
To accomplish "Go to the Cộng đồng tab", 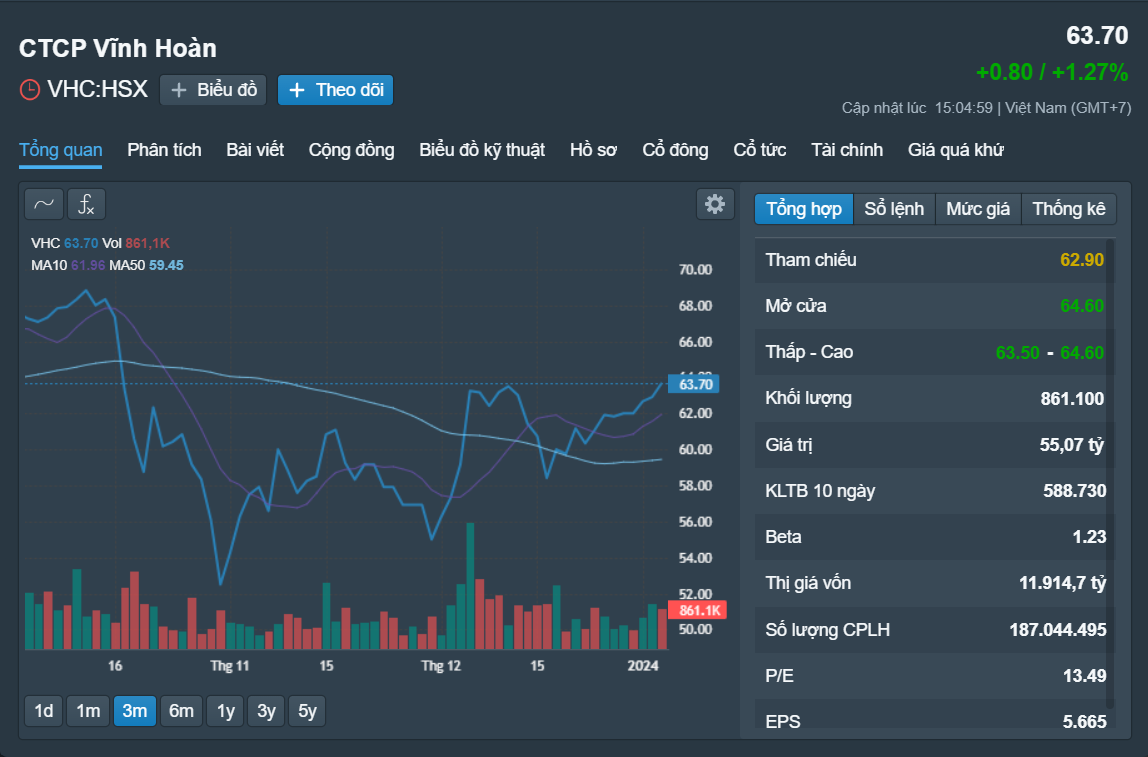I will click(x=351, y=150).
